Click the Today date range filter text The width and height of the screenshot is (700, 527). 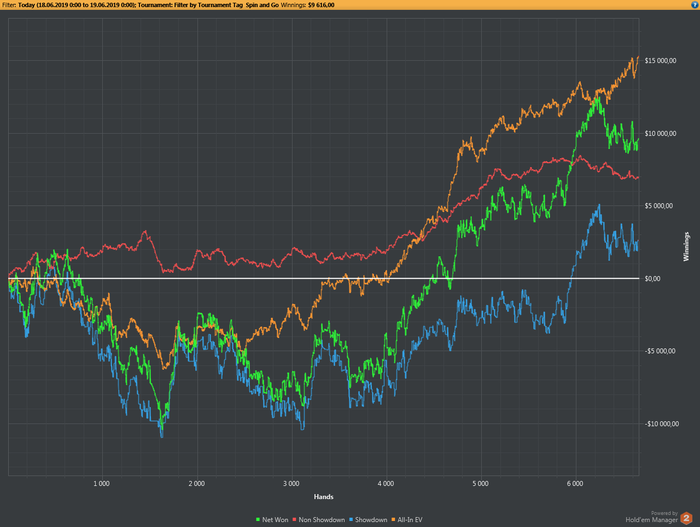[77, 5]
